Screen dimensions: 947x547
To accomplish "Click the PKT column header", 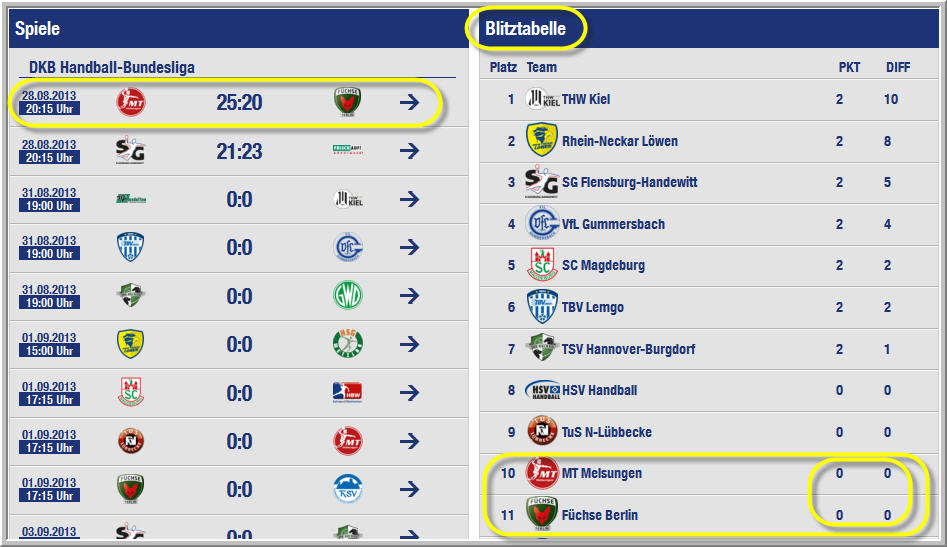I will (x=849, y=68).
